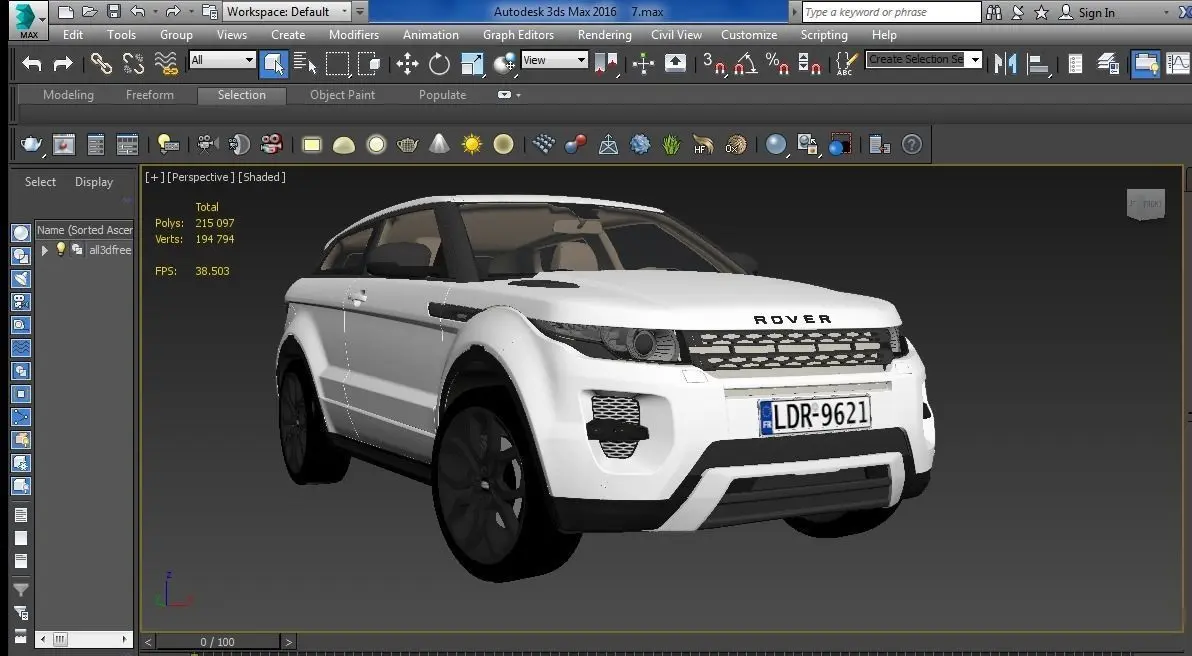This screenshot has width=1192, height=656.
Task: Open the Modifiers menu
Action: (353, 35)
